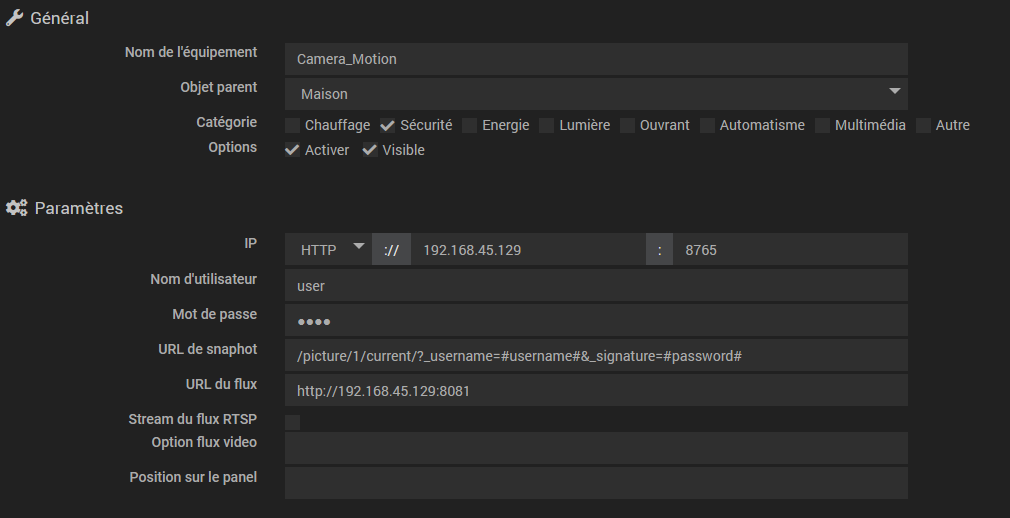
Task: Click the wrench icon next to Général
Action: pos(15,18)
